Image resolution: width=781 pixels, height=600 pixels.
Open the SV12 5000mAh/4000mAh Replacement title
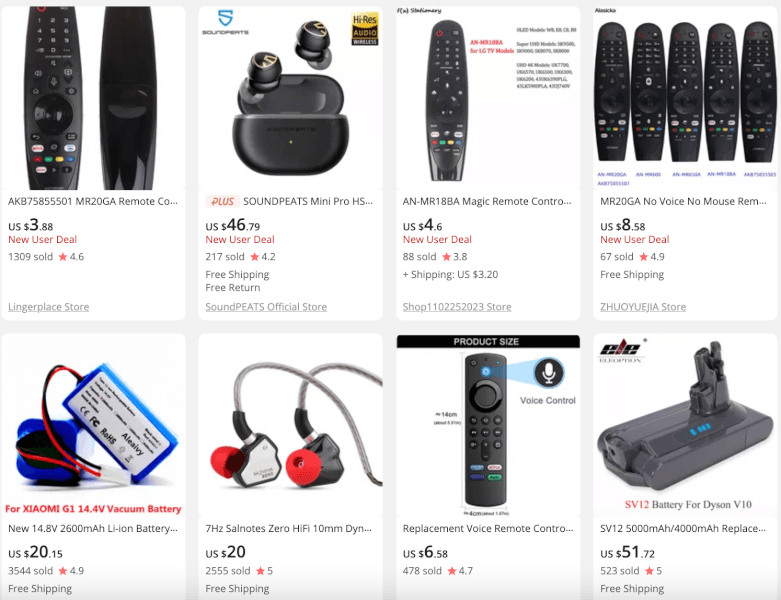683,528
